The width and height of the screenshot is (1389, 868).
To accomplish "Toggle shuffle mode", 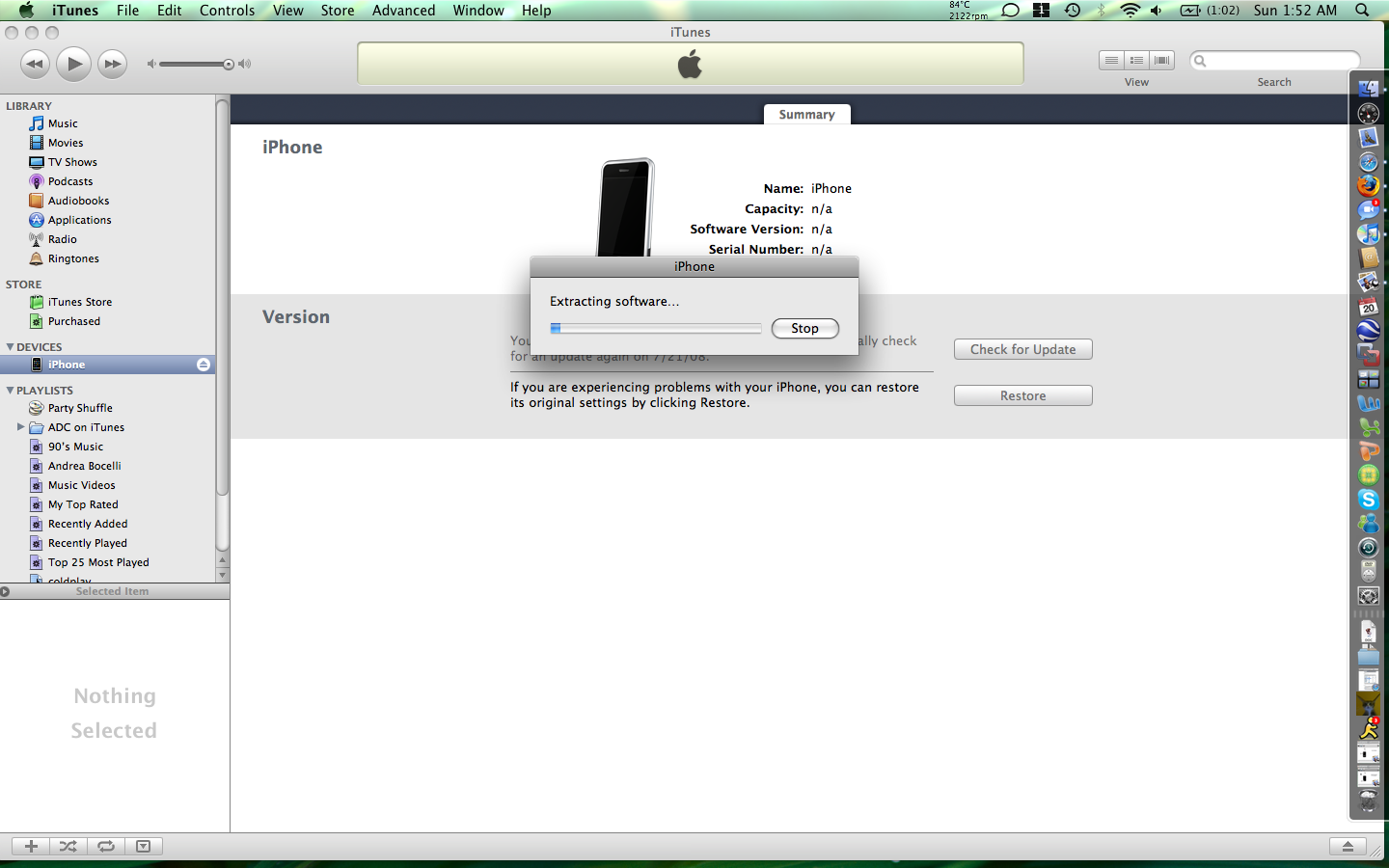I will pyautogui.click(x=68, y=846).
